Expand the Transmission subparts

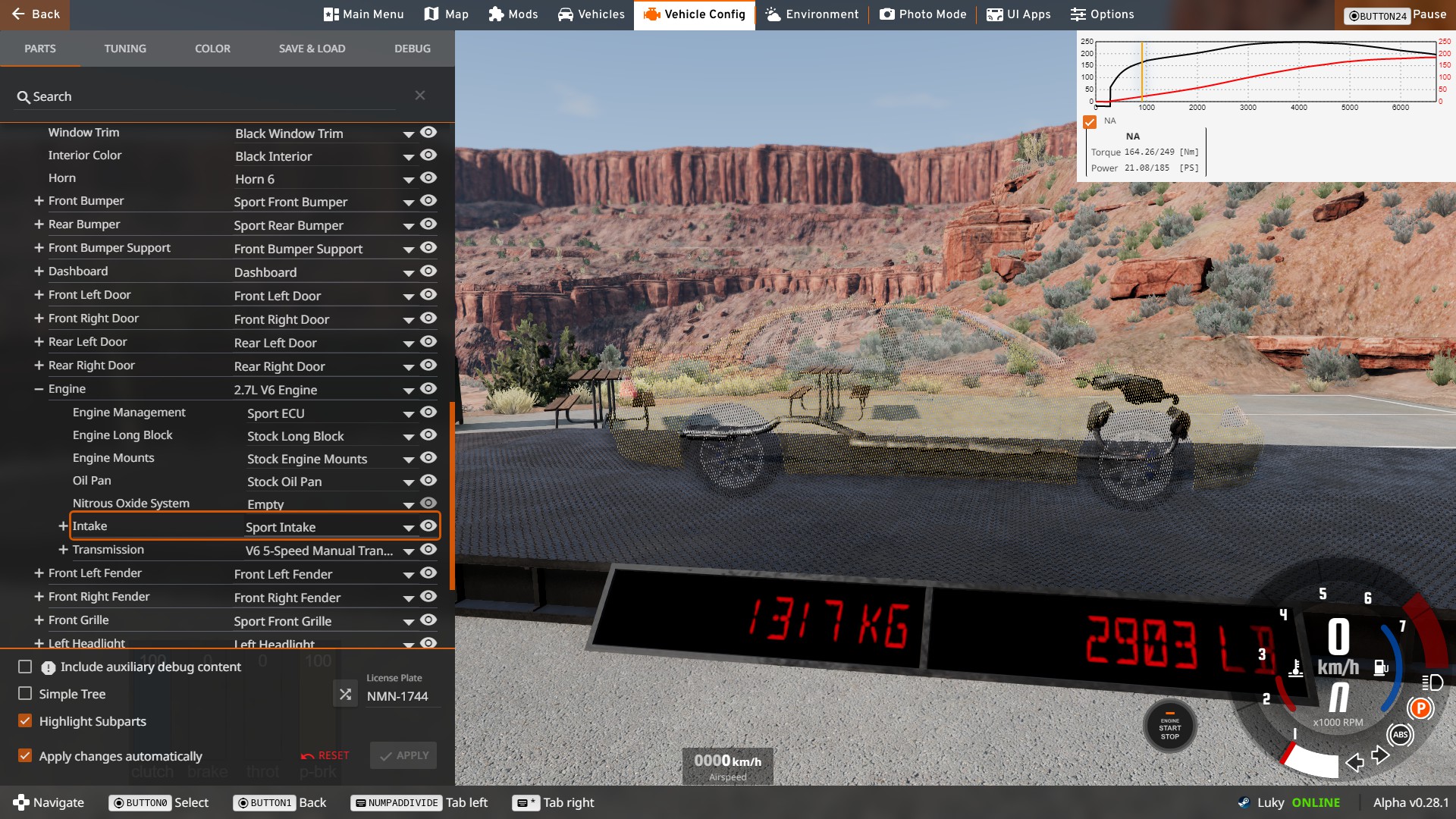point(63,550)
